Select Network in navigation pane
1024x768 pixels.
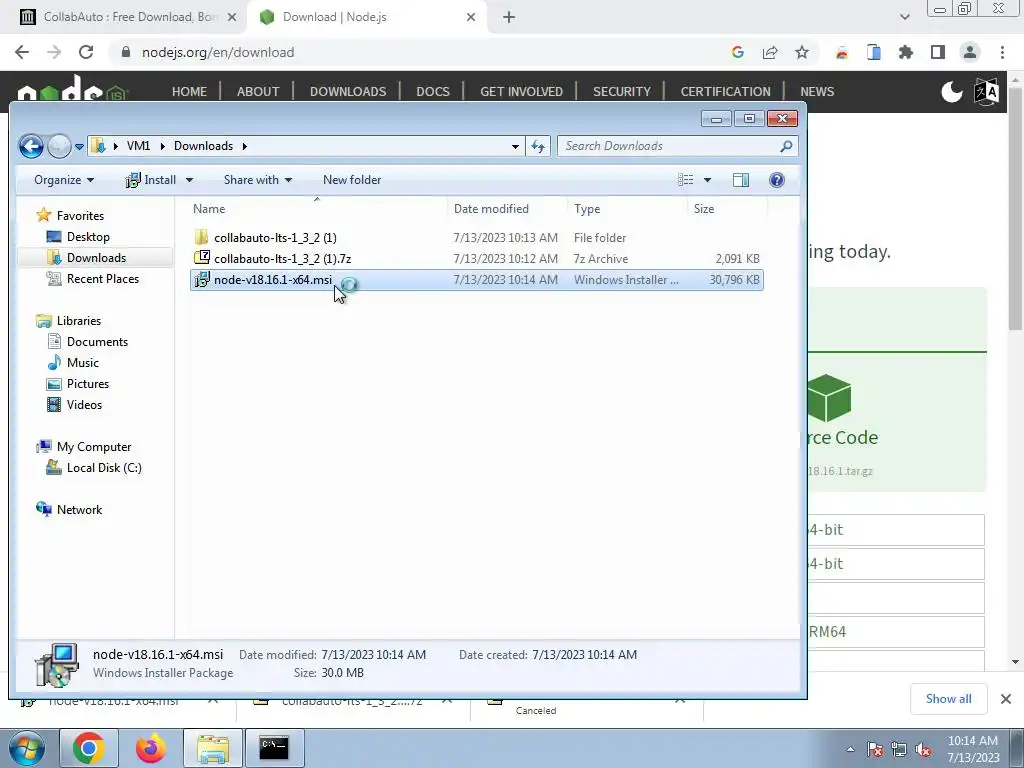pyautogui.click(x=79, y=509)
